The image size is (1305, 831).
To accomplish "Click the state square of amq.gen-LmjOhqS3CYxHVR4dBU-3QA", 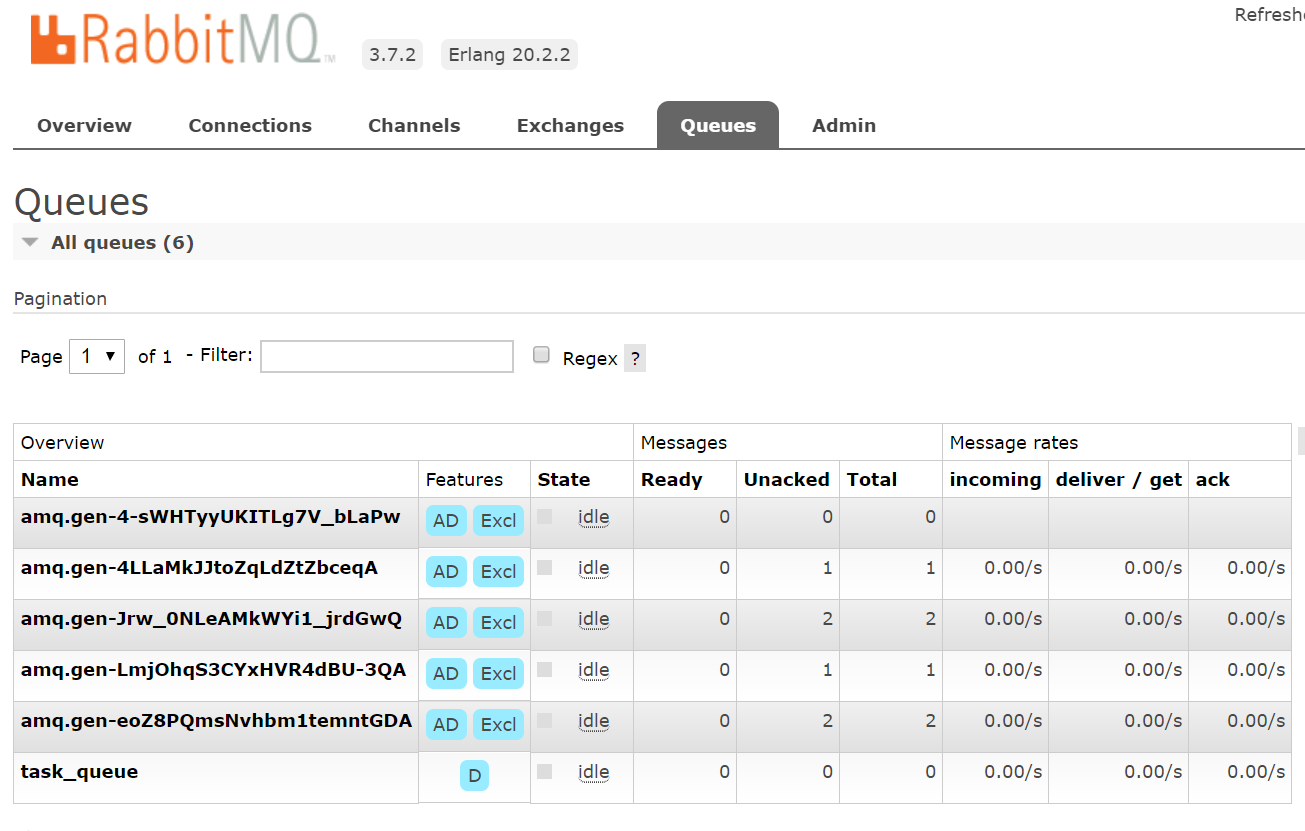I will (545, 669).
